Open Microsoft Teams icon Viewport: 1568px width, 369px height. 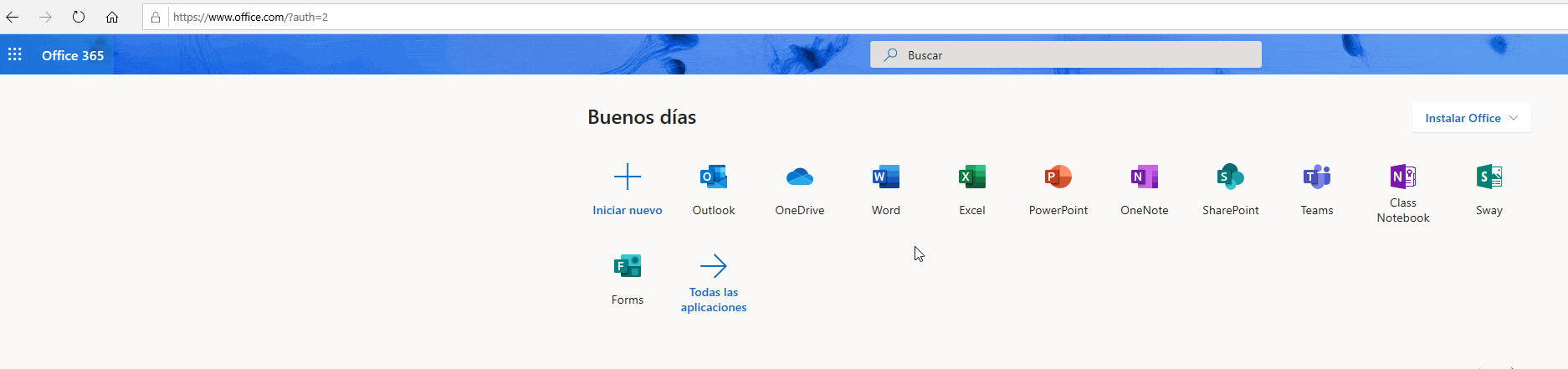pyautogui.click(x=1316, y=177)
